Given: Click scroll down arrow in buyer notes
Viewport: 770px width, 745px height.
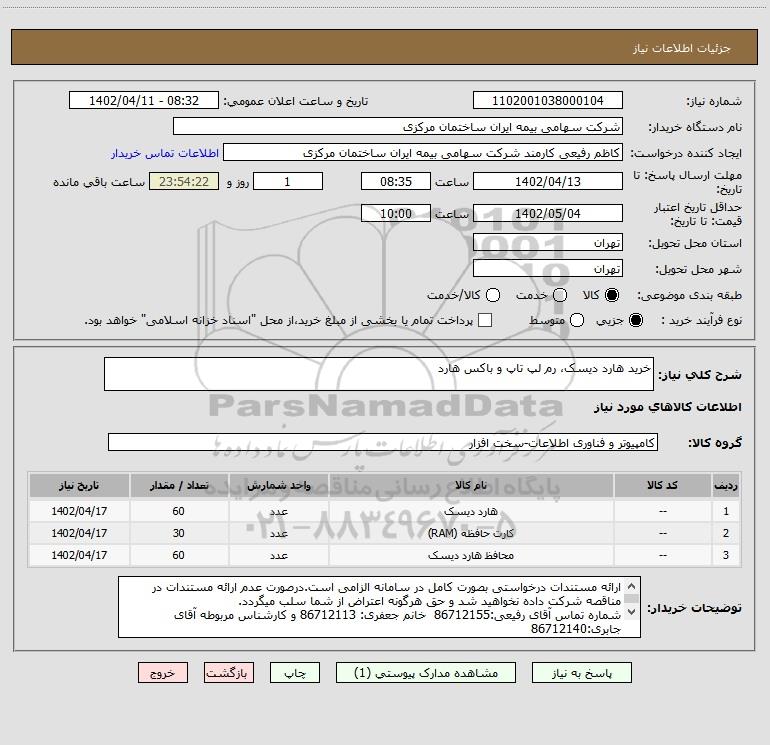Looking at the screenshot, I should [632, 612].
